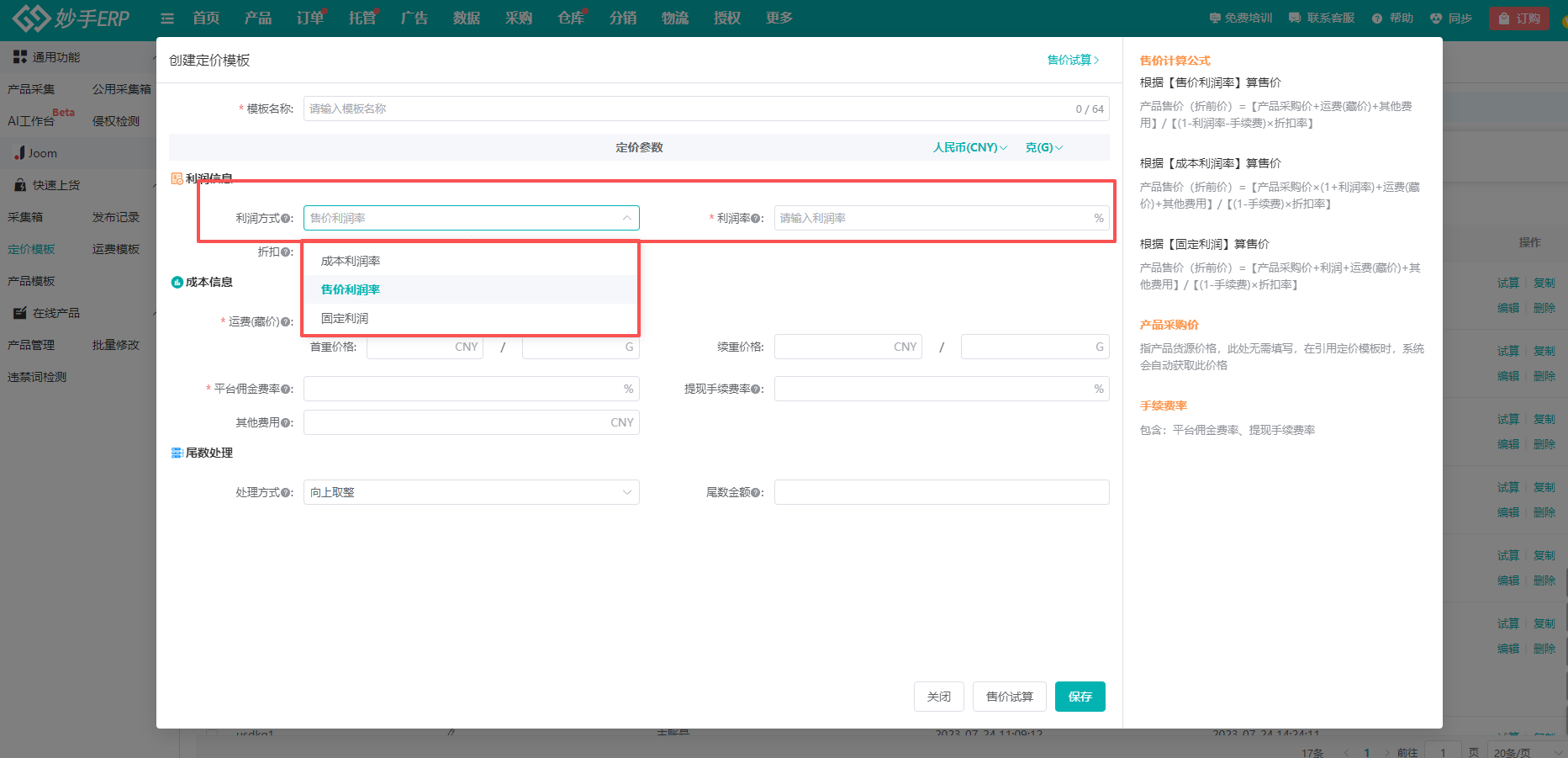This screenshot has width=1568, height=758.
Task: Click the help icon beside 利润方式
Action: (285, 219)
